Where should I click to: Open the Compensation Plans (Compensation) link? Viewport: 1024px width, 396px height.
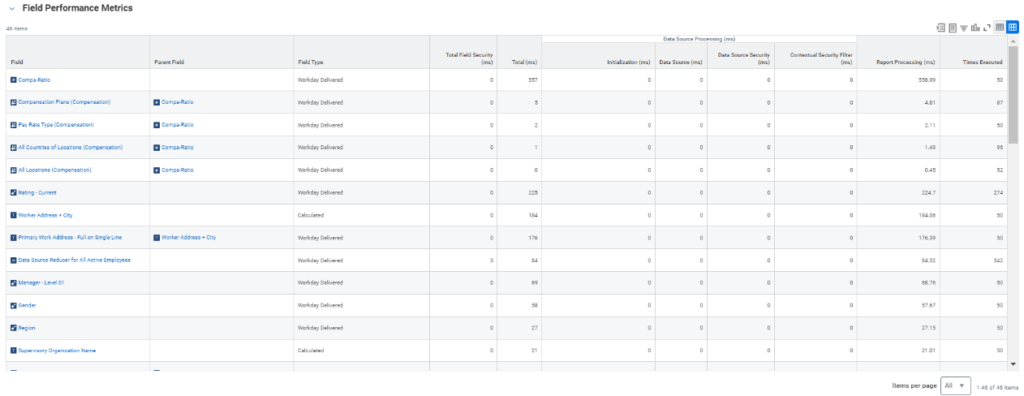pos(64,102)
